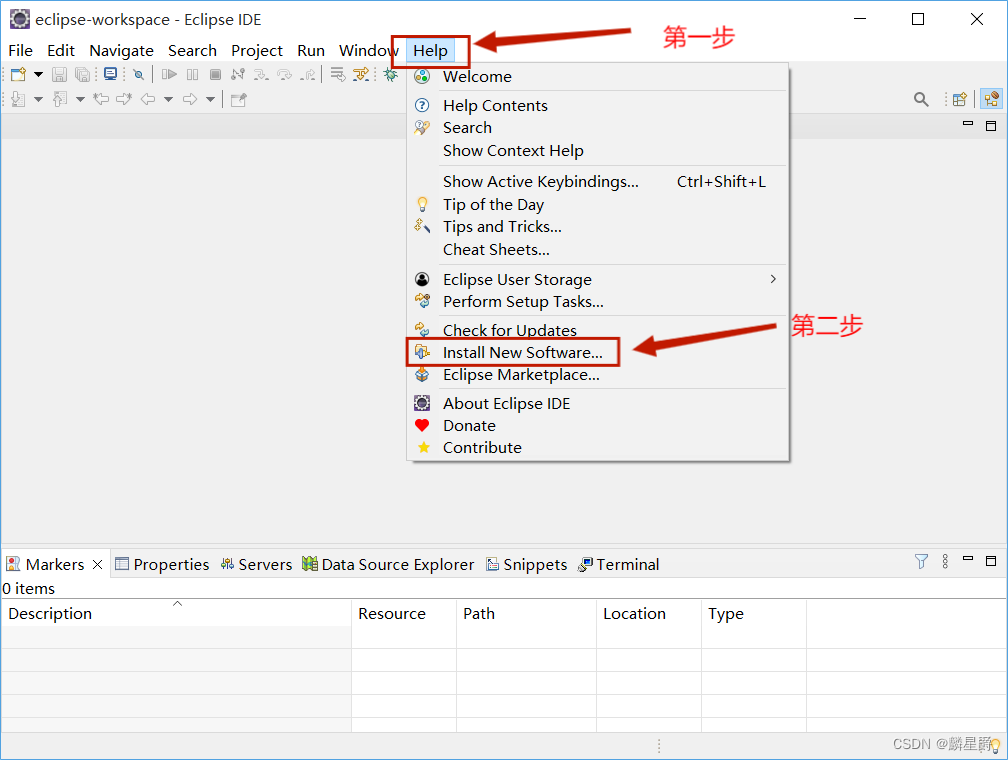Open the Markers filter icon
The width and height of the screenshot is (1008, 760).
coord(921,561)
